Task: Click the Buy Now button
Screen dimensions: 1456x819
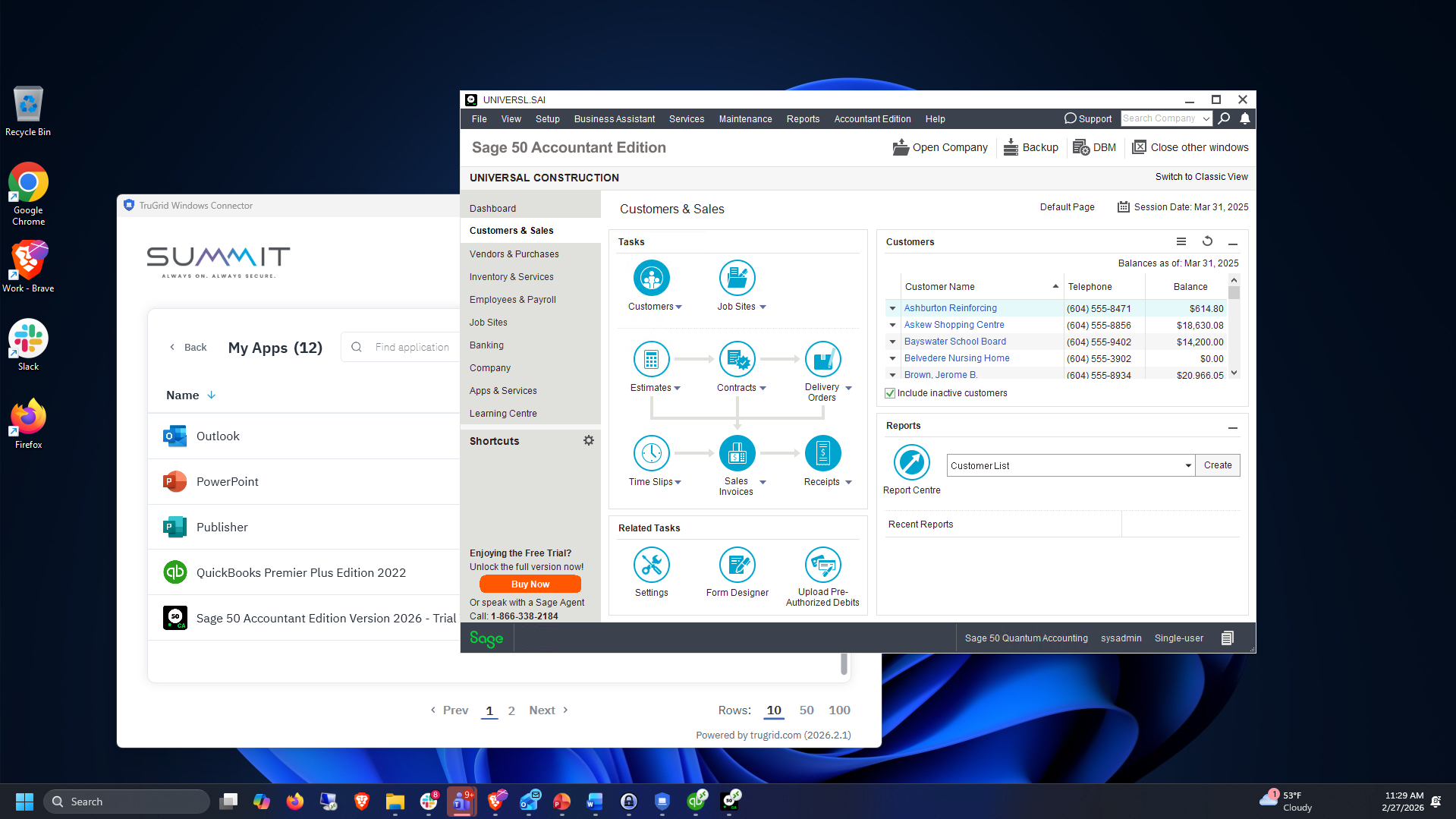Action: (530, 584)
